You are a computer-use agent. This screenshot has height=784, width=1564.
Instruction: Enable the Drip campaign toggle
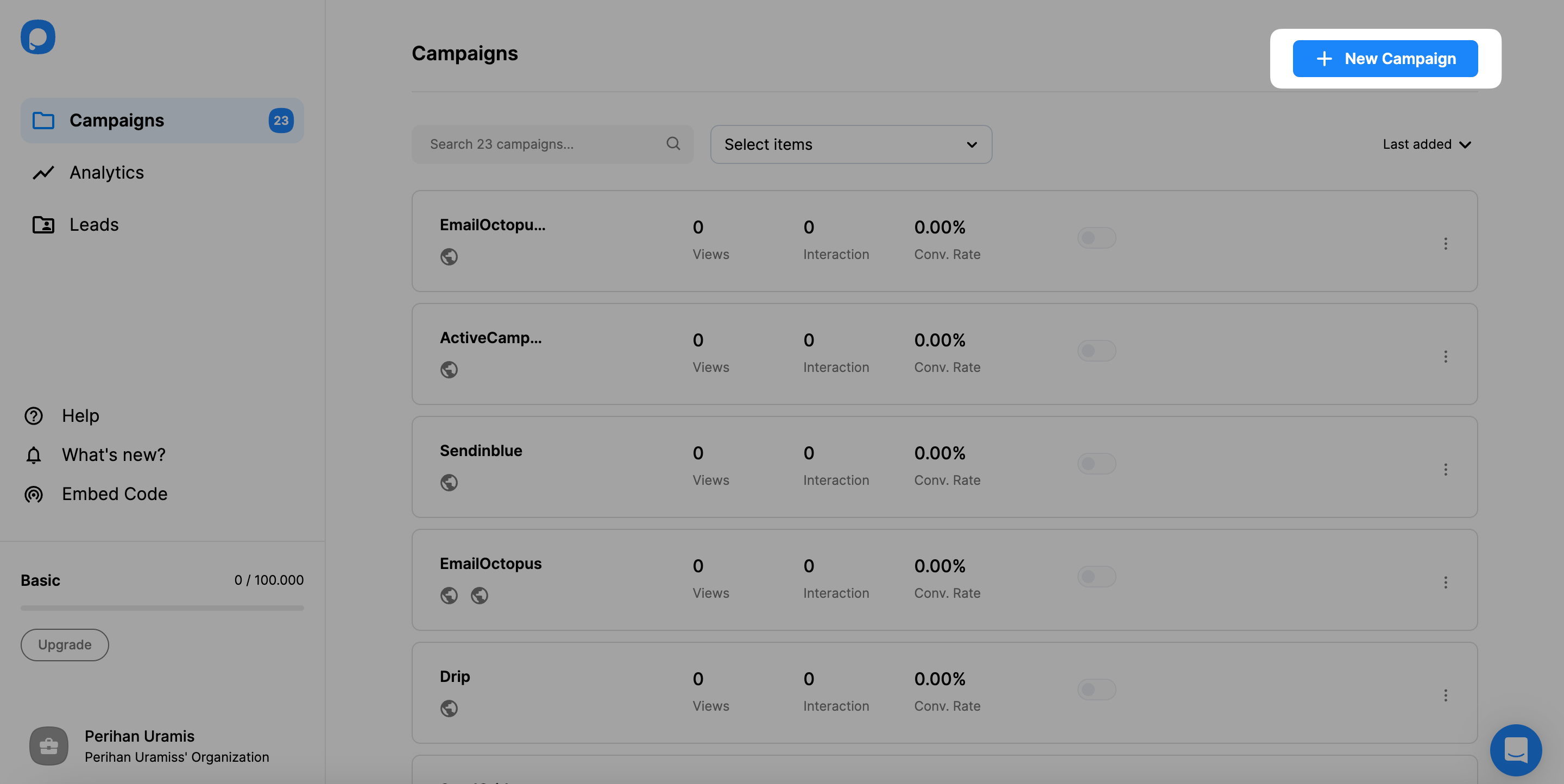point(1096,690)
